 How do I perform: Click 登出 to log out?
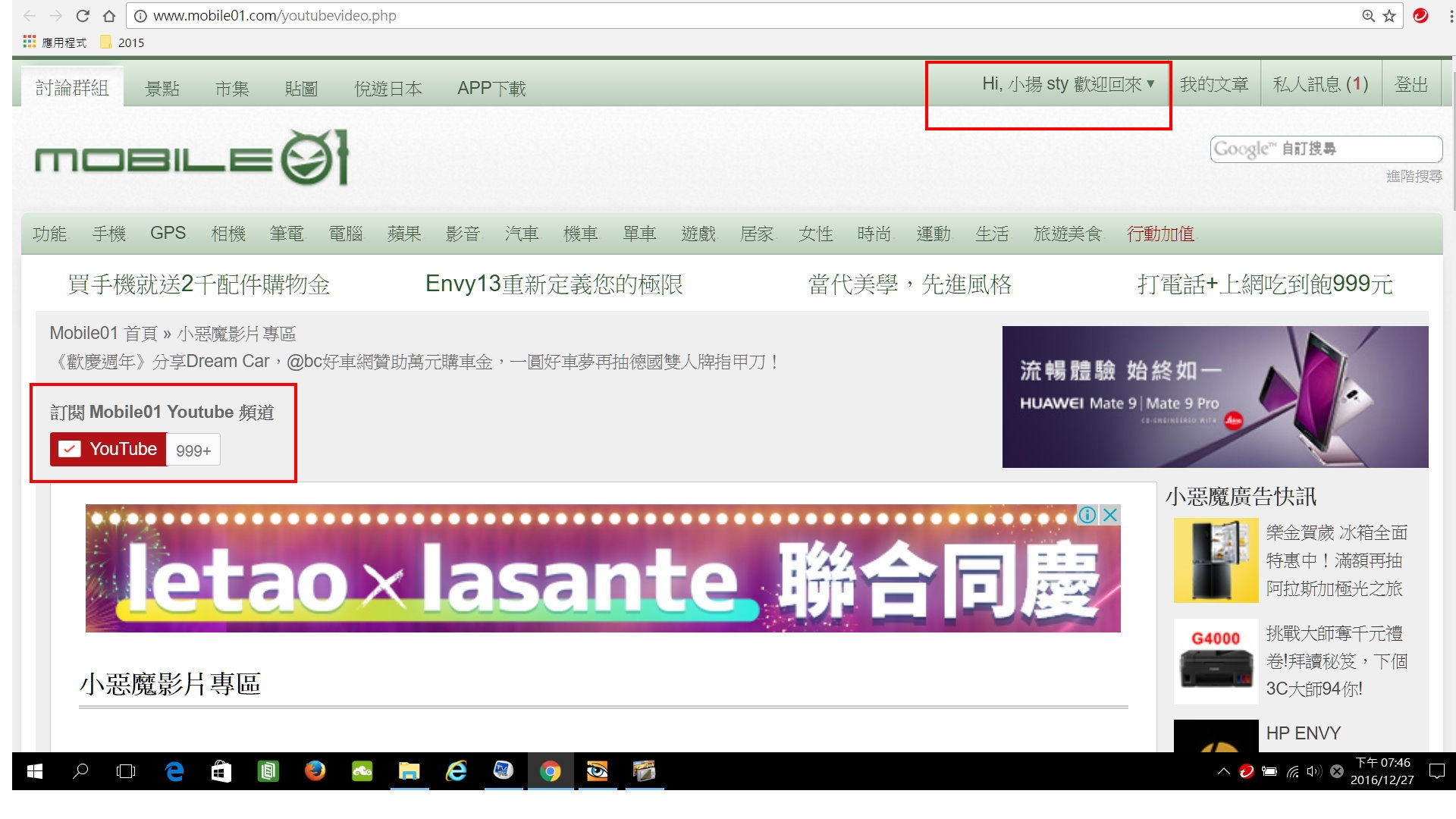click(1411, 84)
